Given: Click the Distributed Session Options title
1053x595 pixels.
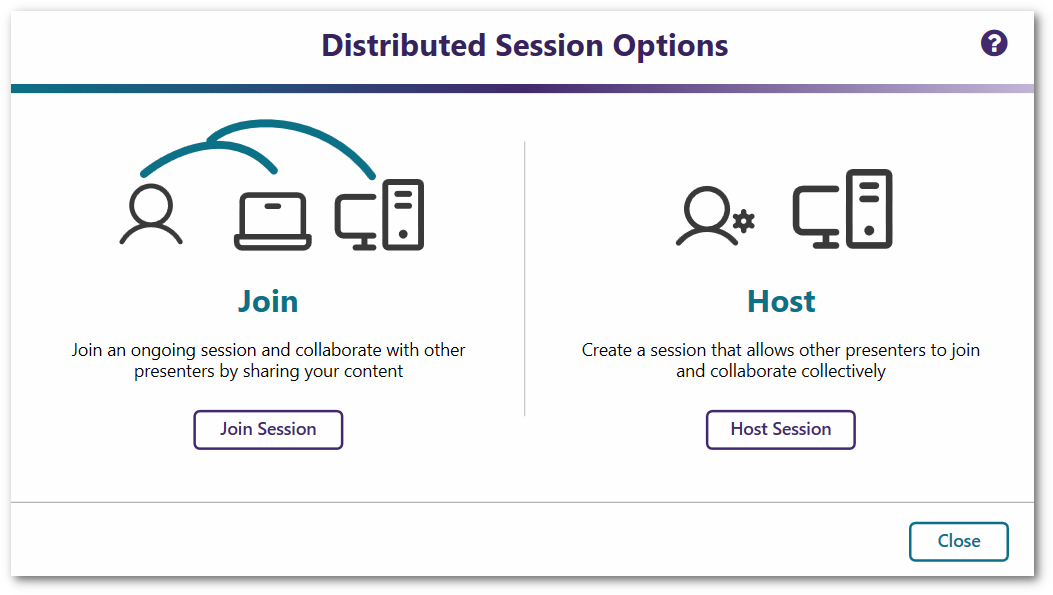Looking at the screenshot, I should (x=524, y=45).
